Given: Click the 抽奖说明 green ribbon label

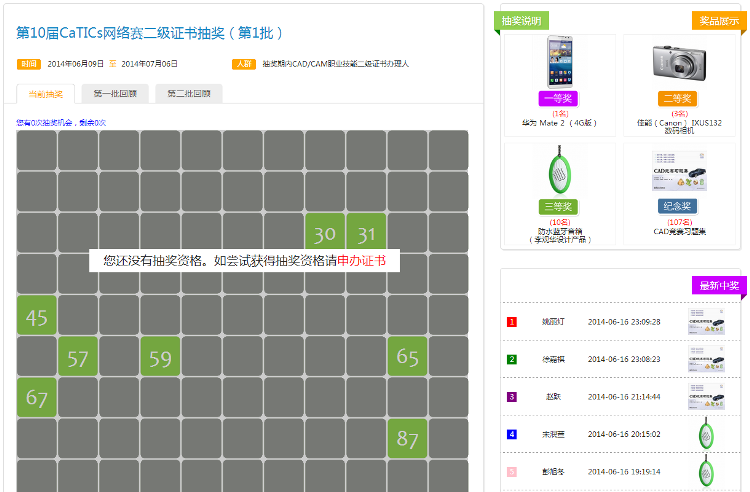Looking at the screenshot, I should click(521, 20).
